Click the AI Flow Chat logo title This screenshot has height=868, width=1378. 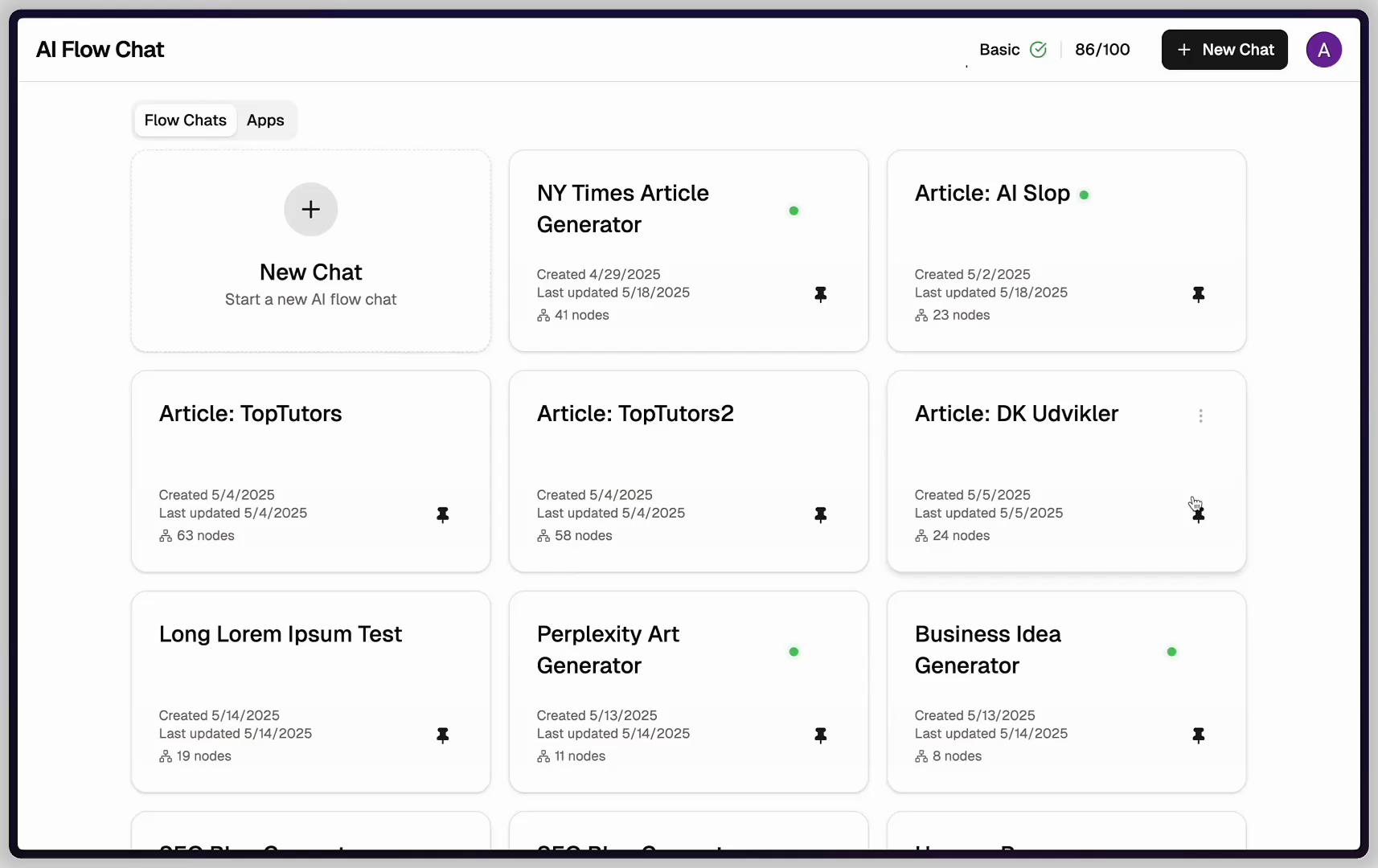[100, 50]
